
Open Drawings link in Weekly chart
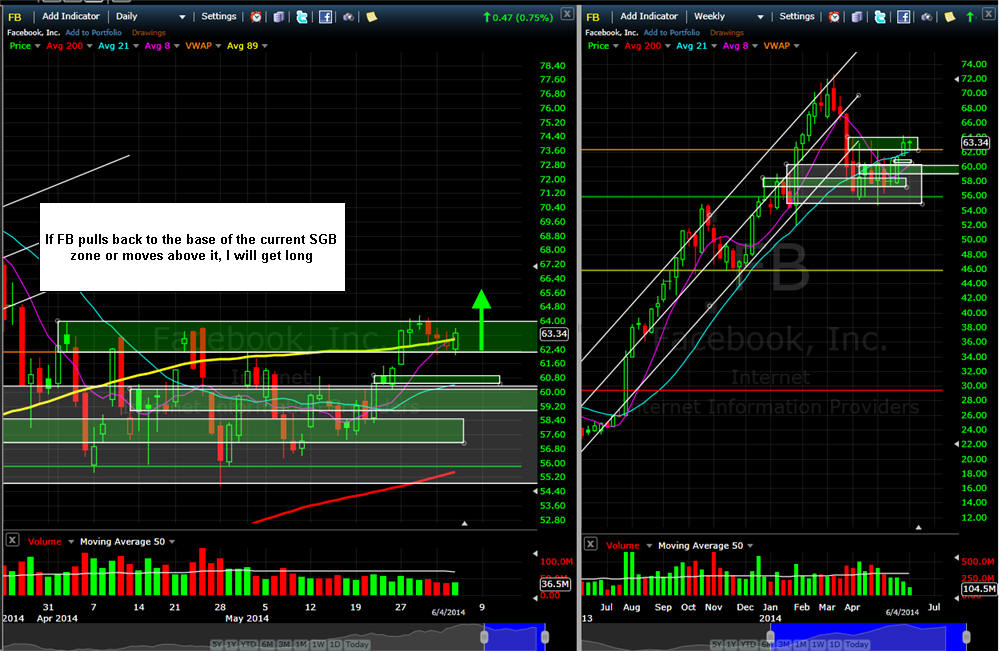tap(727, 33)
